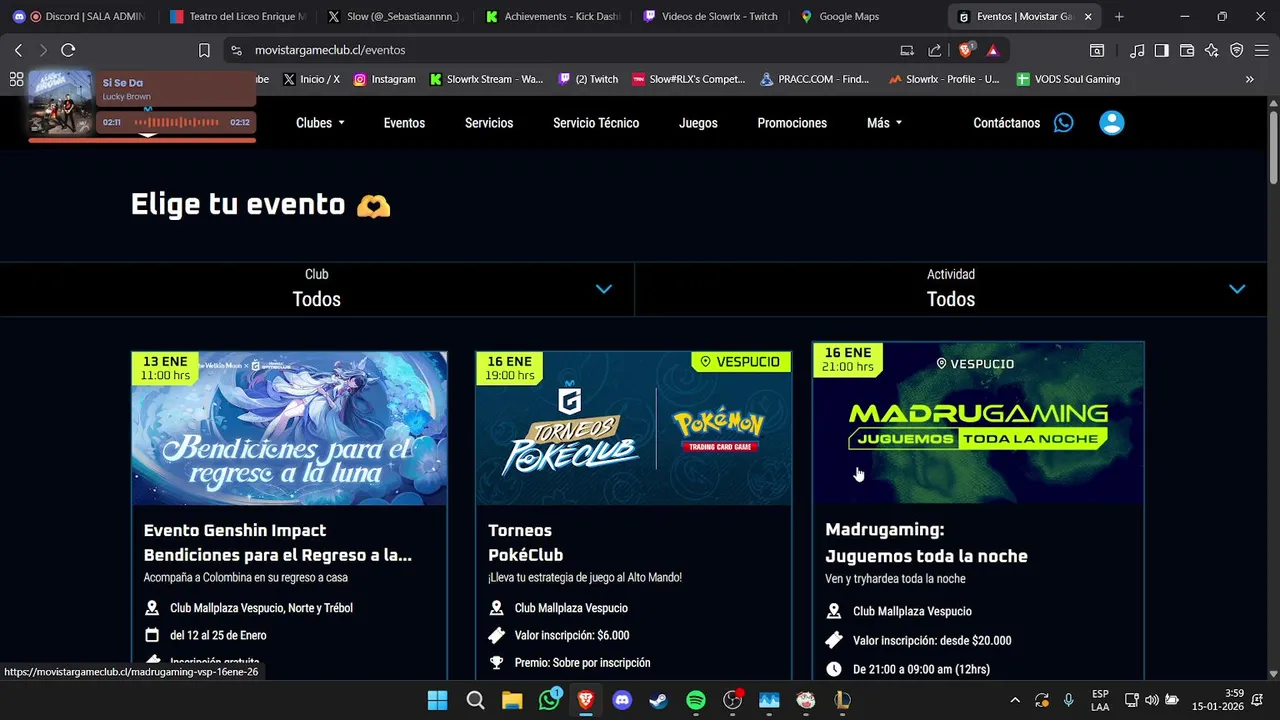Open the Brave Wallet icon
Screen dimensions: 1280x720
[1187, 50]
